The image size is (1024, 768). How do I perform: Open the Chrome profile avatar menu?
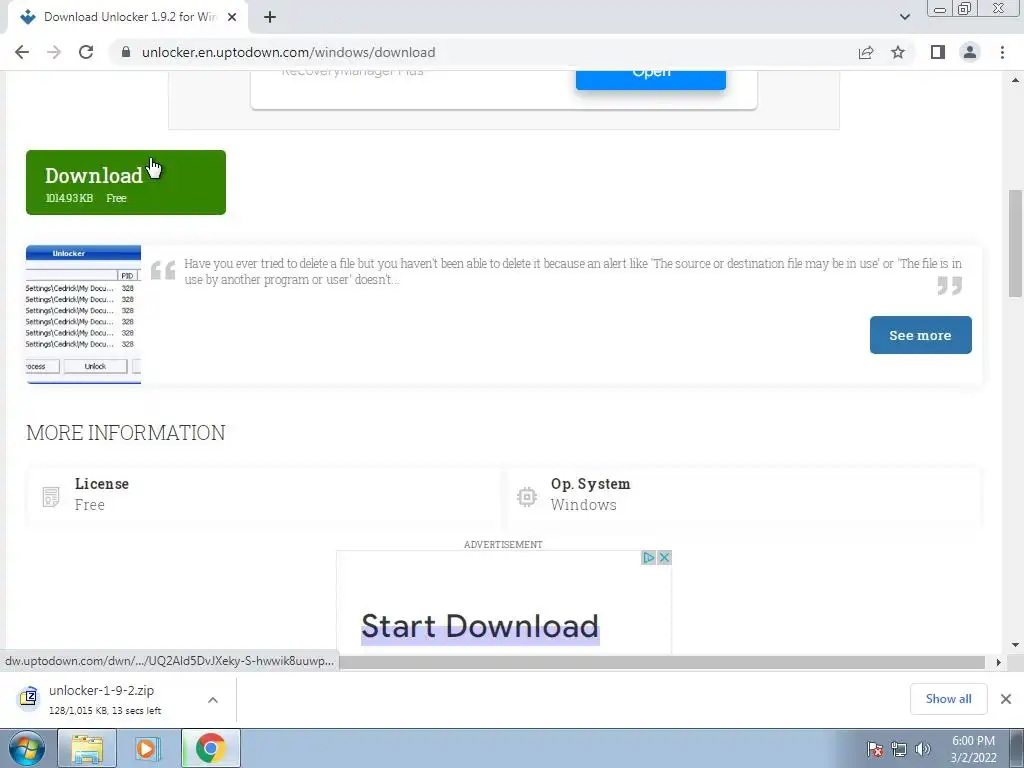tap(970, 52)
